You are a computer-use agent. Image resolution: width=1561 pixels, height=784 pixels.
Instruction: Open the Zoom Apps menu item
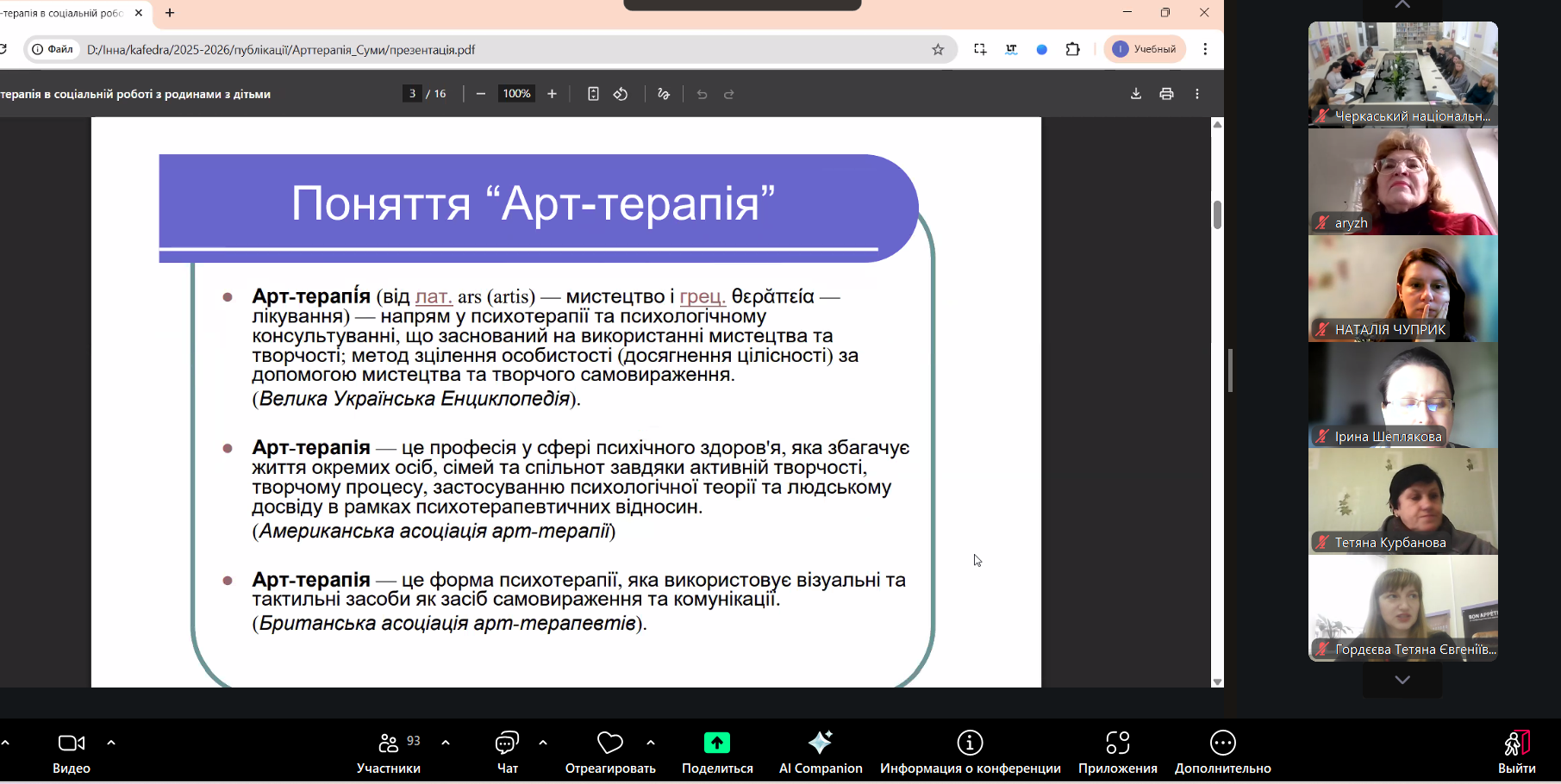[1117, 750]
